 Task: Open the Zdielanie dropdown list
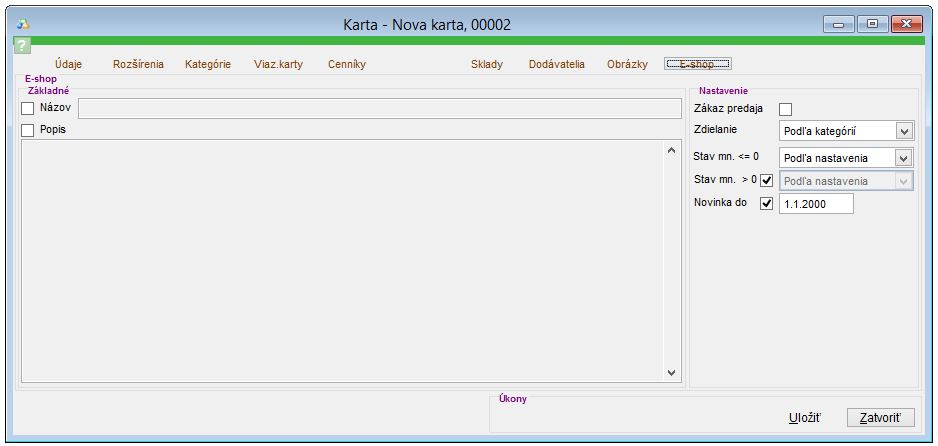(x=904, y=131)
